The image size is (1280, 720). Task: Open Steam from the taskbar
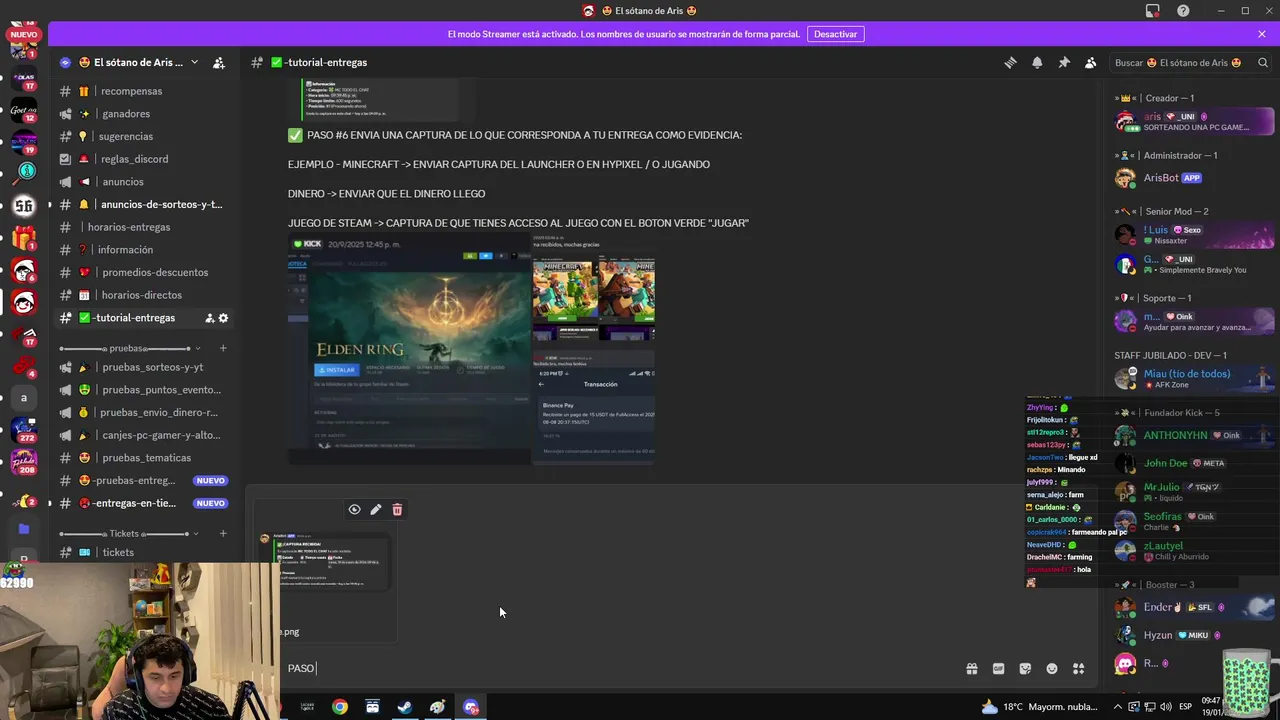405,707
